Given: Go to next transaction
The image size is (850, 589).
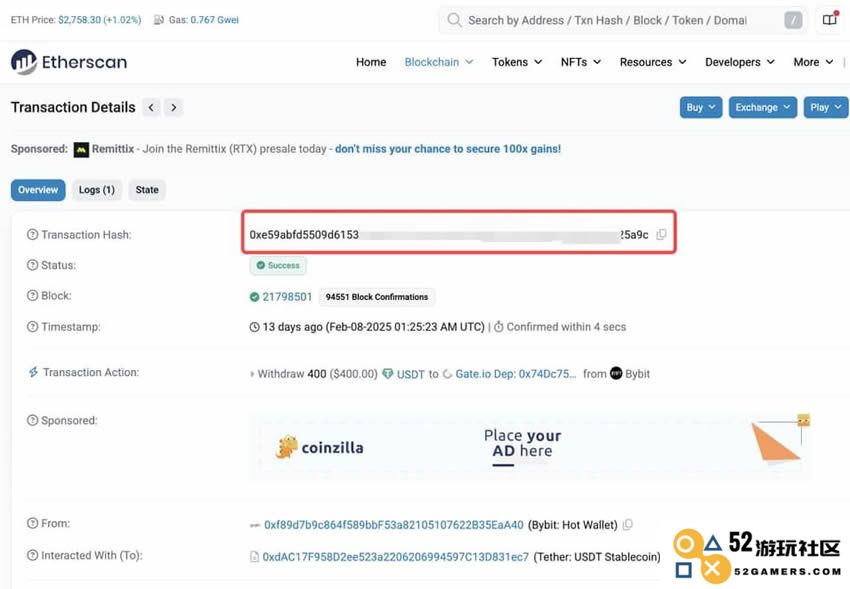Looking at the screenshot, I should click(173, 107).
